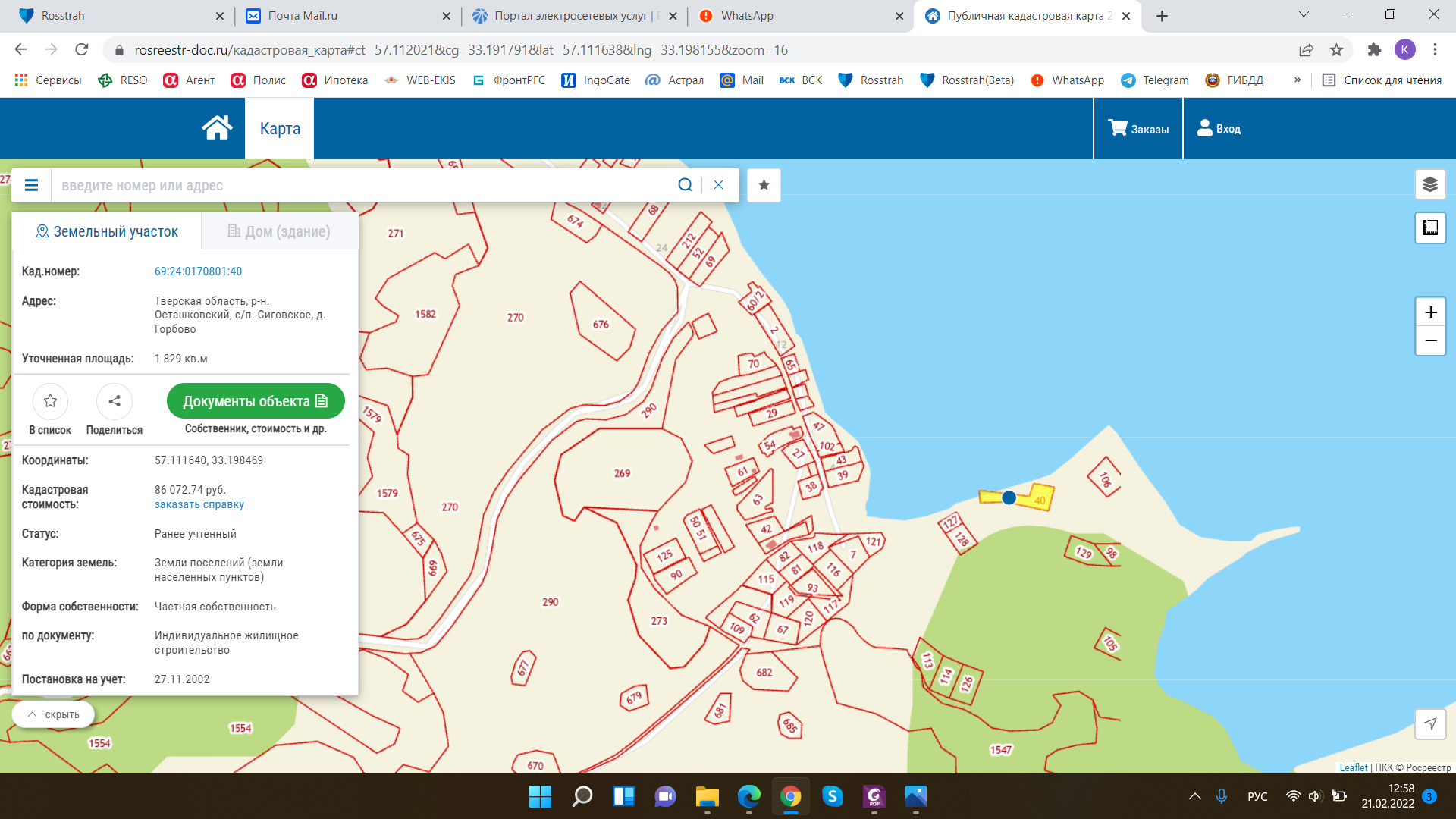Image resolution: width=1456 pixels, height=819 pixels.
Task: Click the share (Поделиться) icon
Action: pos(115,401)
